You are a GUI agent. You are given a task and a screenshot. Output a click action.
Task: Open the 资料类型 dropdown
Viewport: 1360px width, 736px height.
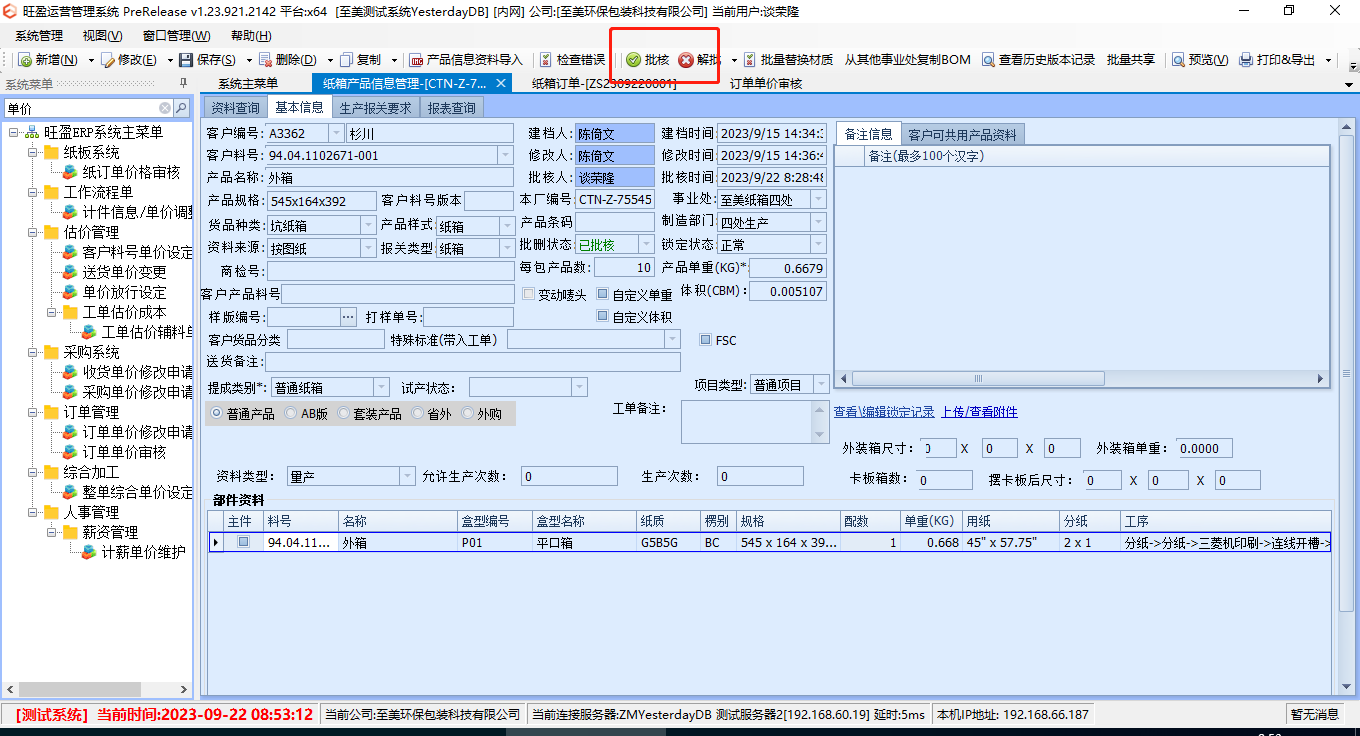coord(407,477)
